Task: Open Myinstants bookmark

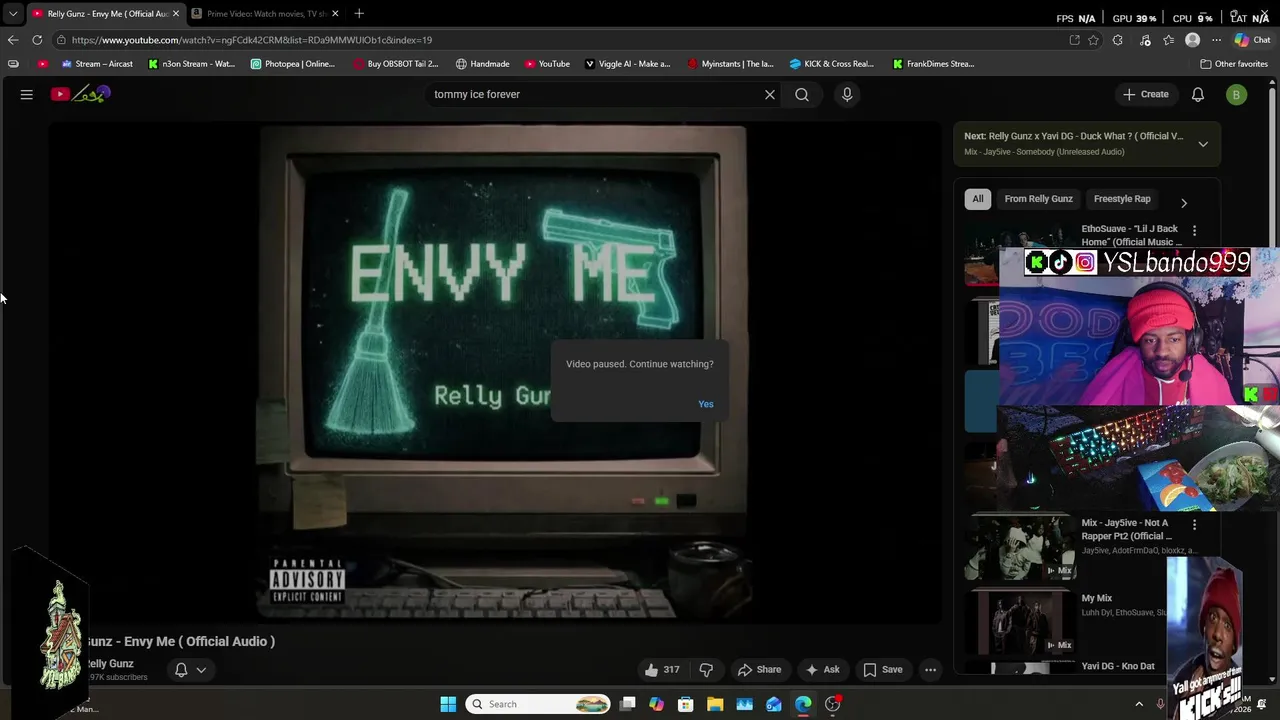Action: tap(731, 64)
